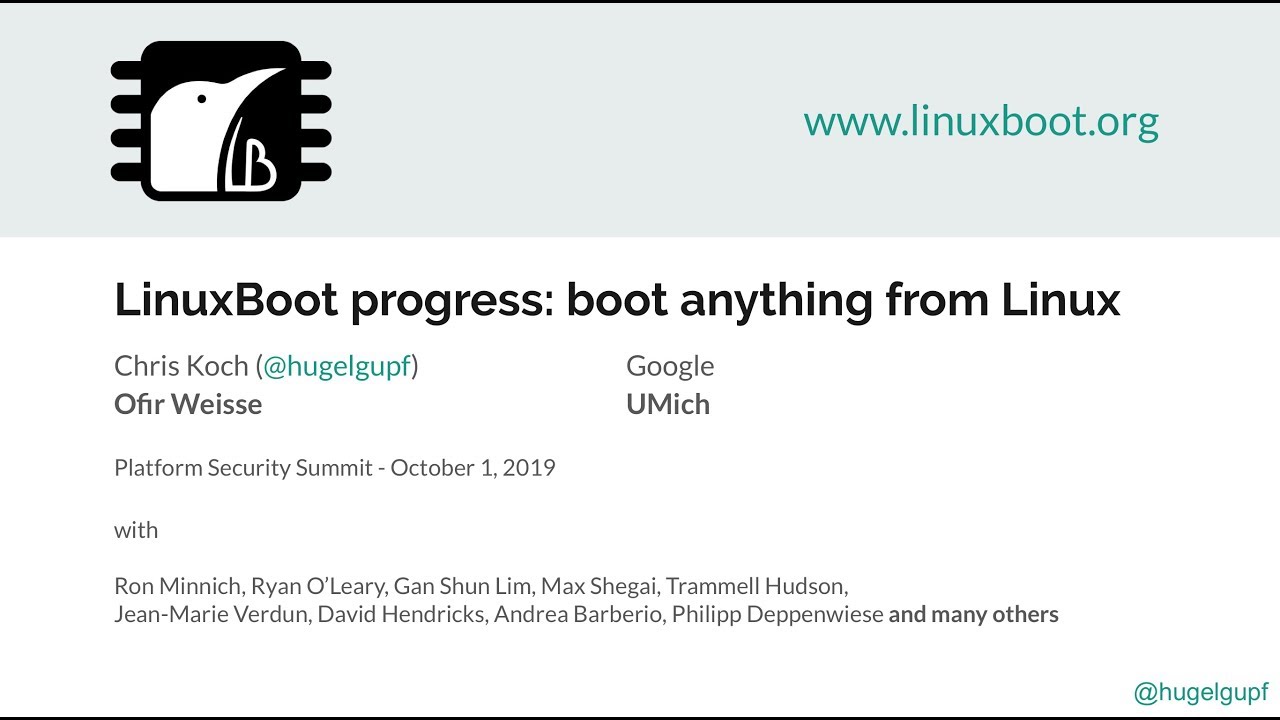Open the www.linuxboot.org link
The image size is (1280, 720).
coord(981,121)
